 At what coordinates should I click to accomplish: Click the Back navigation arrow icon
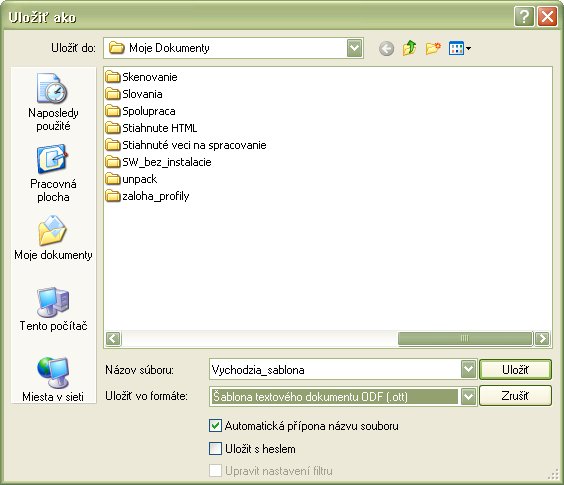[x=386, y=48]
